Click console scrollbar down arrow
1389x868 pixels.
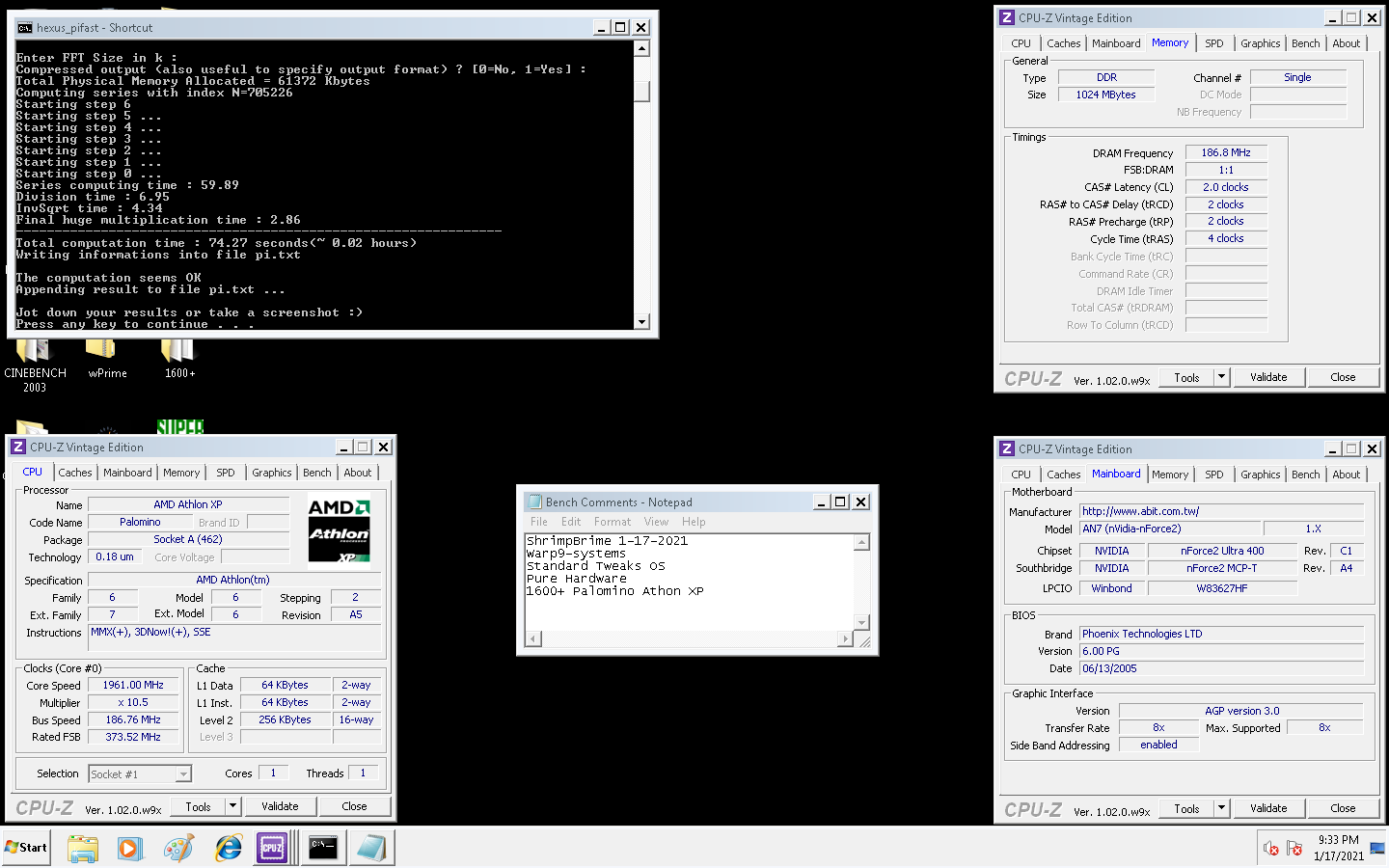coord(642,321)
